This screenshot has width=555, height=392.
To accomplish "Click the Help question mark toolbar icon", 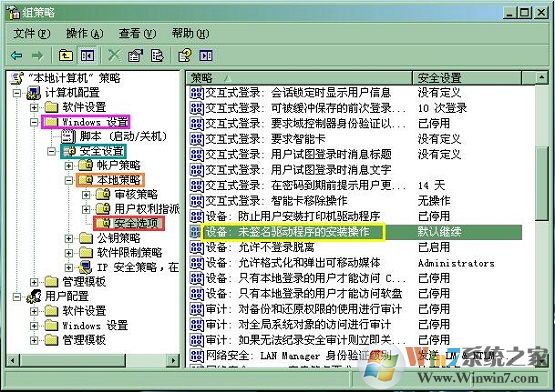I will point(184,56).
